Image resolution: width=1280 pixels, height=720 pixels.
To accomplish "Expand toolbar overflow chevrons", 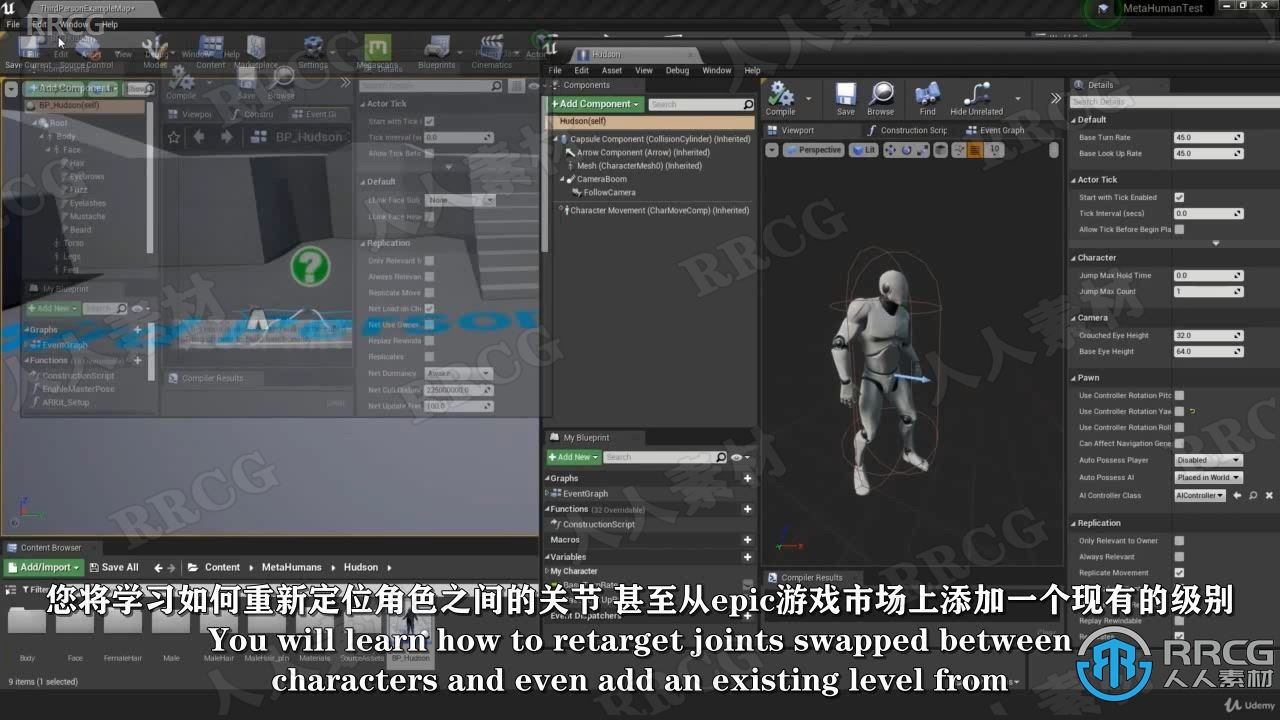I will (x=1055, y=98).
